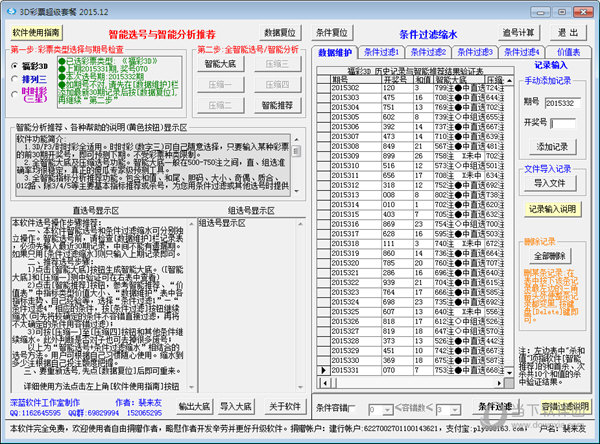Click the 数据复位 button
The image size is (600, 444).
click(x=280, y=33)
